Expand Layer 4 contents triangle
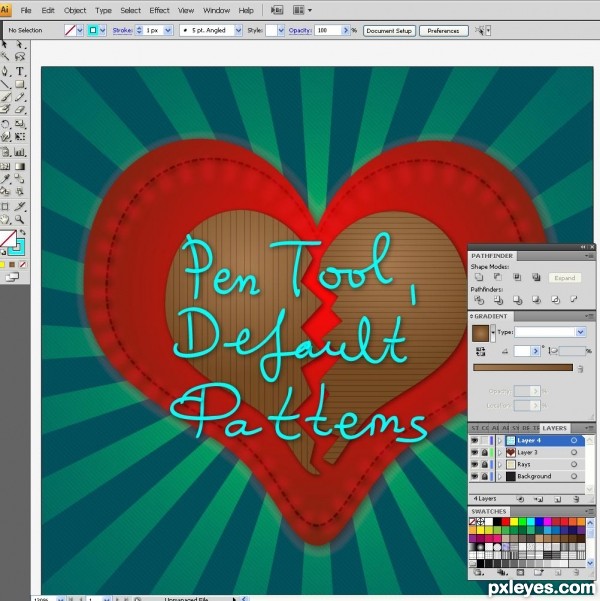 pyautogui.click(x=500, y=441)
